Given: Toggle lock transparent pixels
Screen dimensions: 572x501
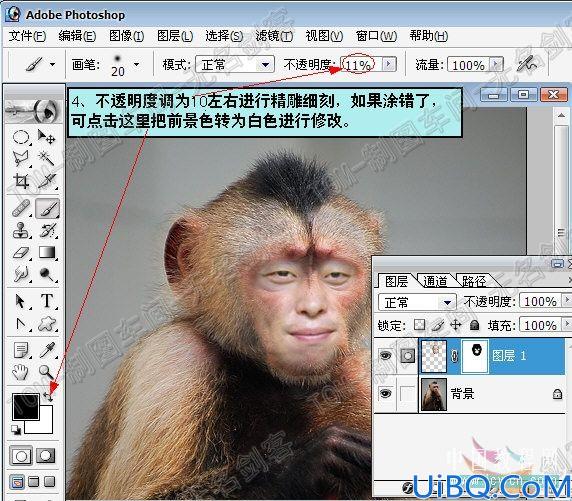Looking at the screenshot, I should tap(420, 325).
